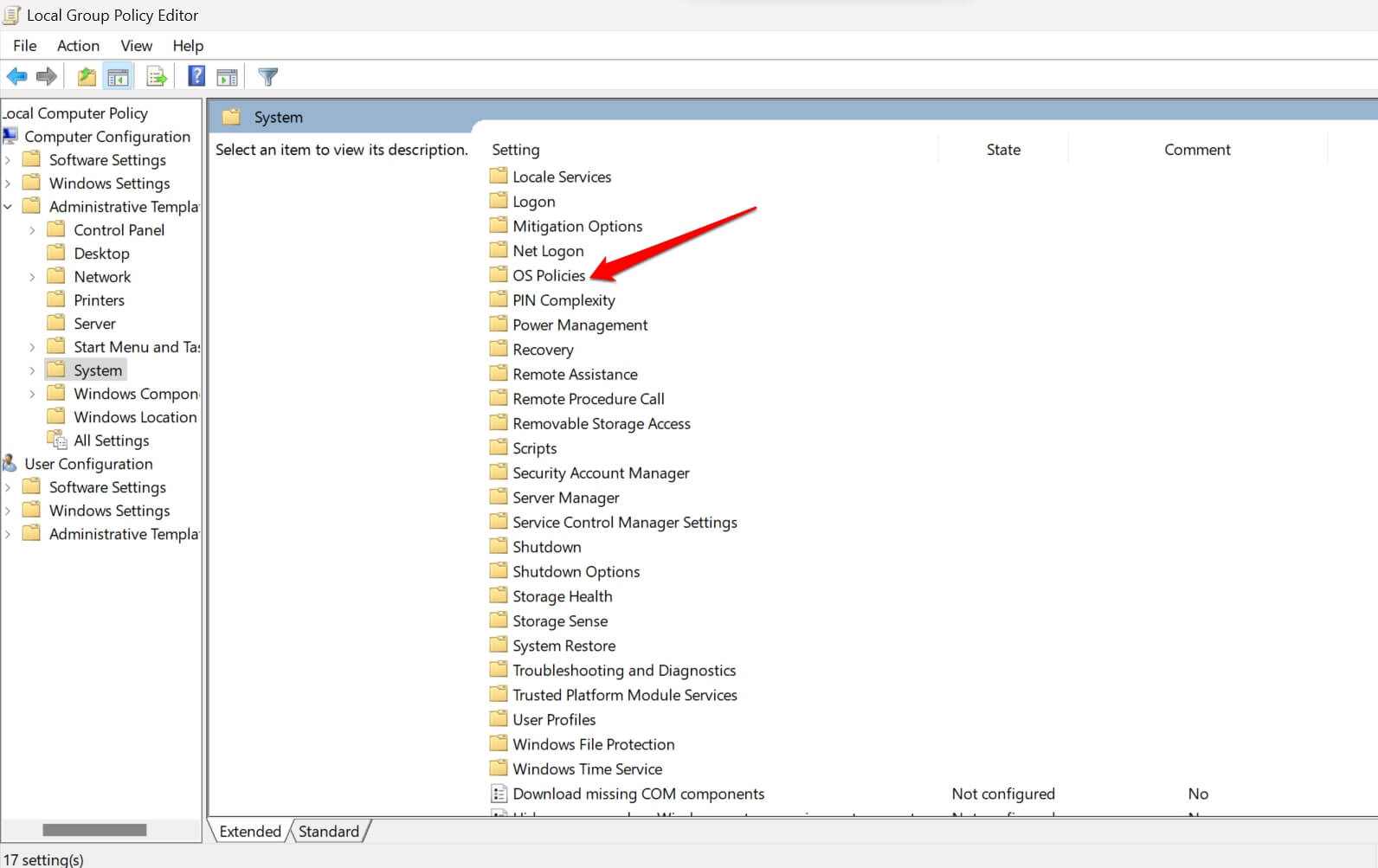
Task: Select the Removable Storage Access folder row
Action: click(x=590, y=423)
